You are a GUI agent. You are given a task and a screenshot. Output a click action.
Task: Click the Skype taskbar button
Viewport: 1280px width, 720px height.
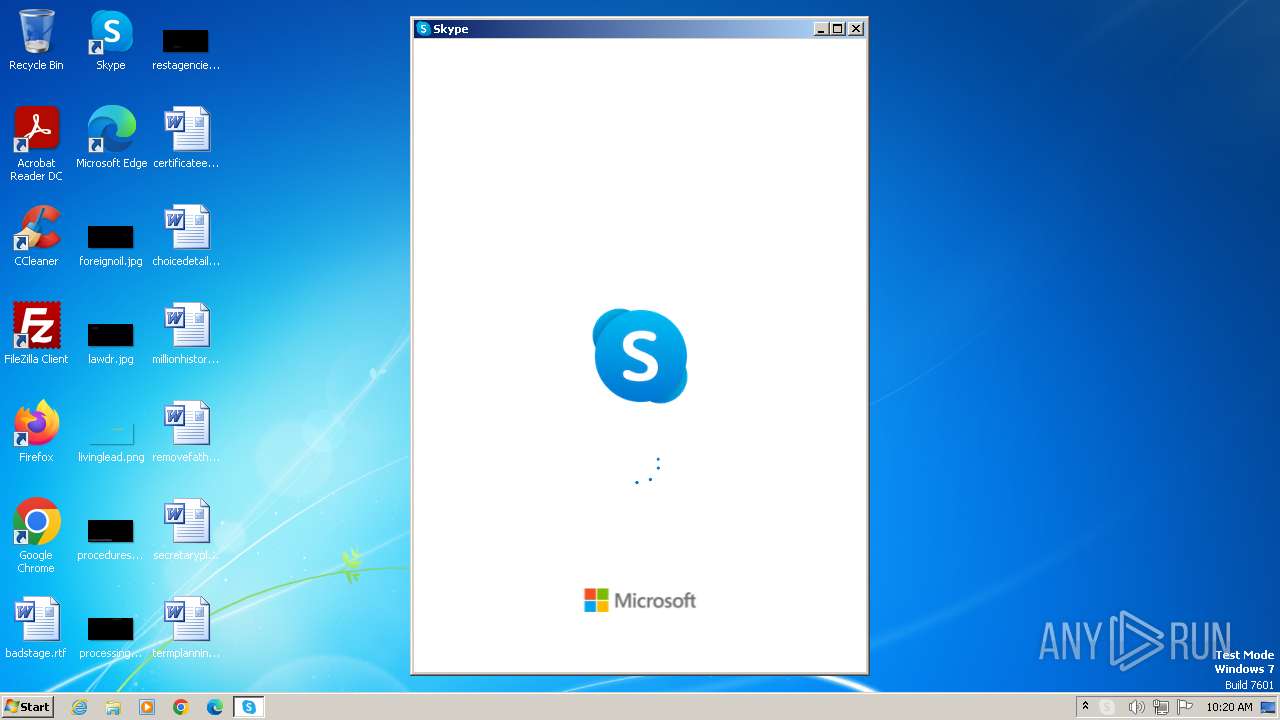pyautogui.click(x=249, y=707)
